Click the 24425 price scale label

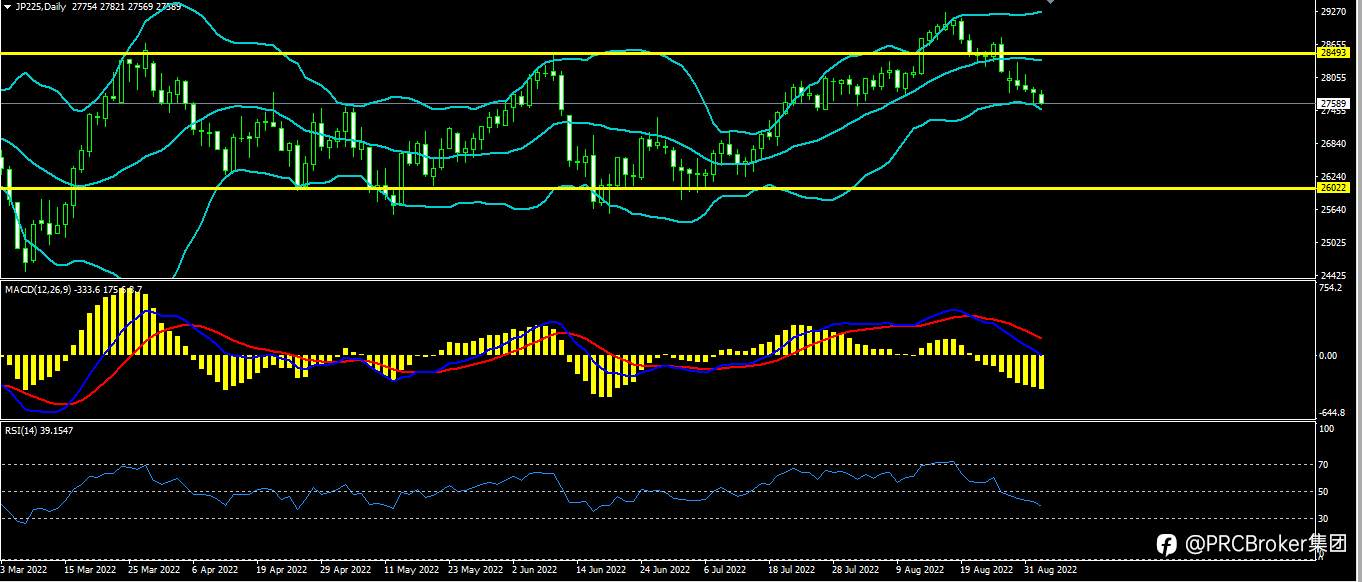click(x=1333, y=274)
